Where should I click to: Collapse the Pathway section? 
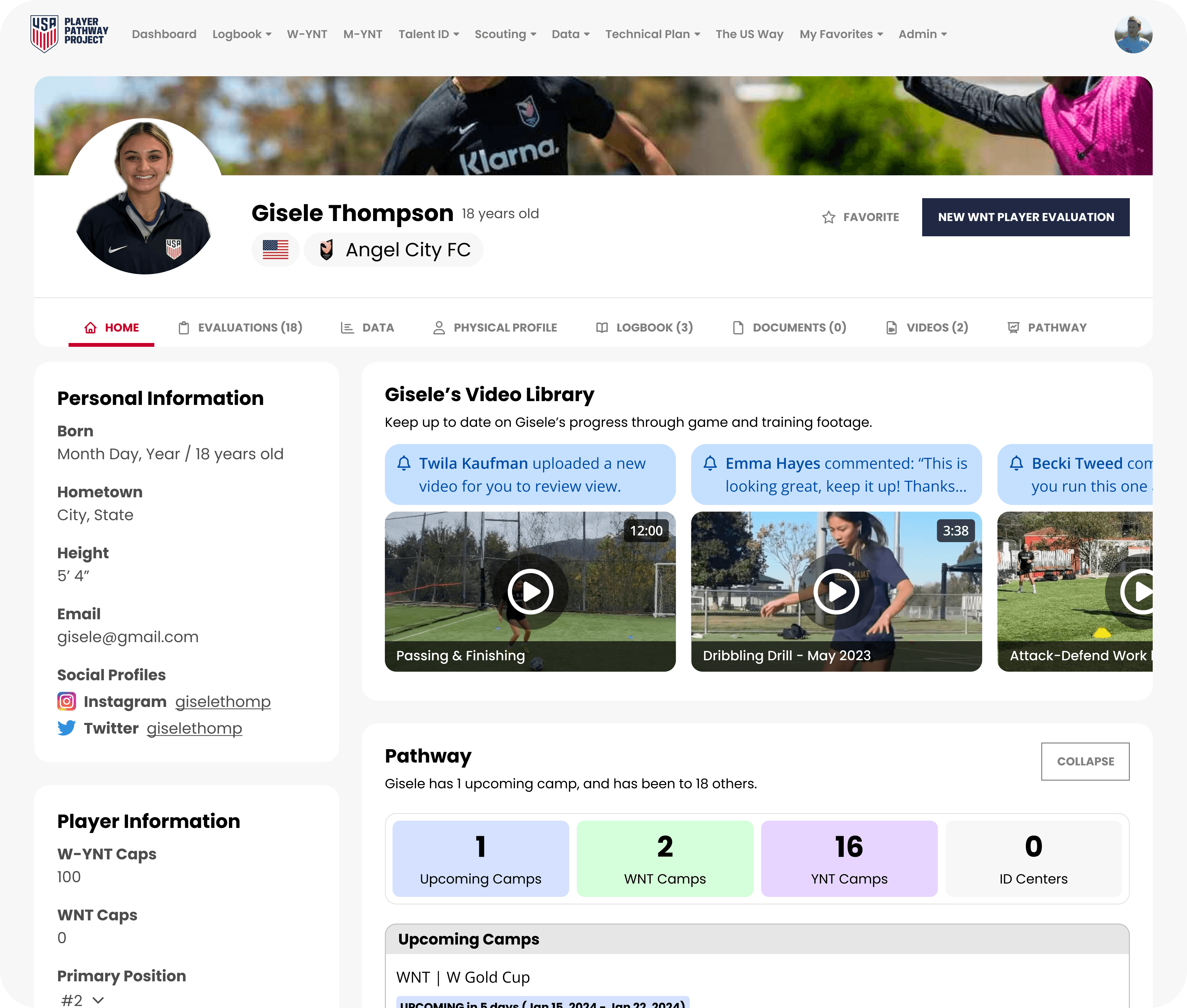(1085, 761)
